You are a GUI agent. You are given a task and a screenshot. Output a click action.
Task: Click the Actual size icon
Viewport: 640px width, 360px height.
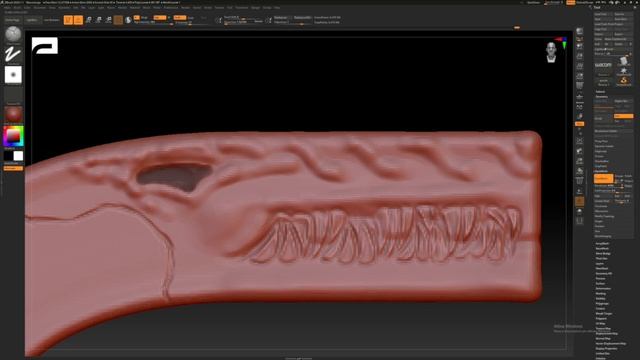579,66
